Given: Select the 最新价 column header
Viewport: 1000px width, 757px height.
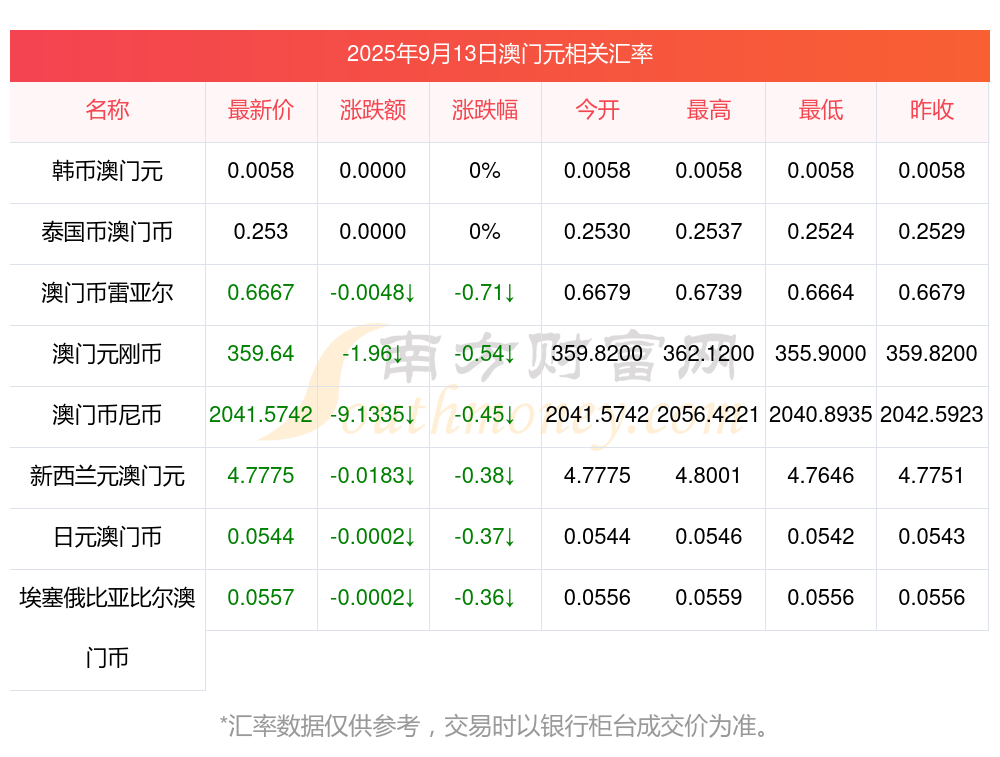Looking at the screenshot, I should (x=261, y=110).
